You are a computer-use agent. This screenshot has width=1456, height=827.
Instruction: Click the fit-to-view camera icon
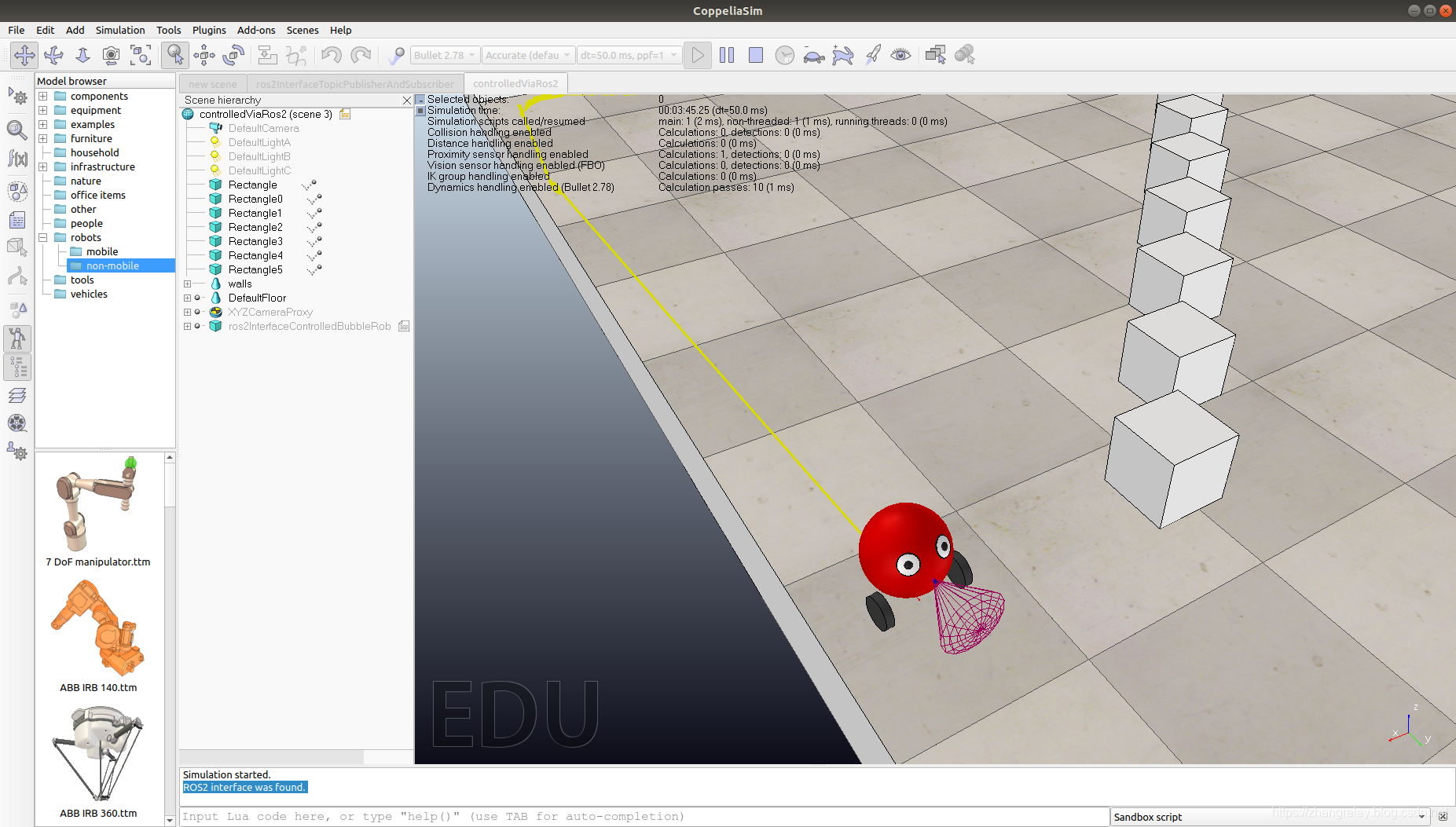tap(141, 55)
